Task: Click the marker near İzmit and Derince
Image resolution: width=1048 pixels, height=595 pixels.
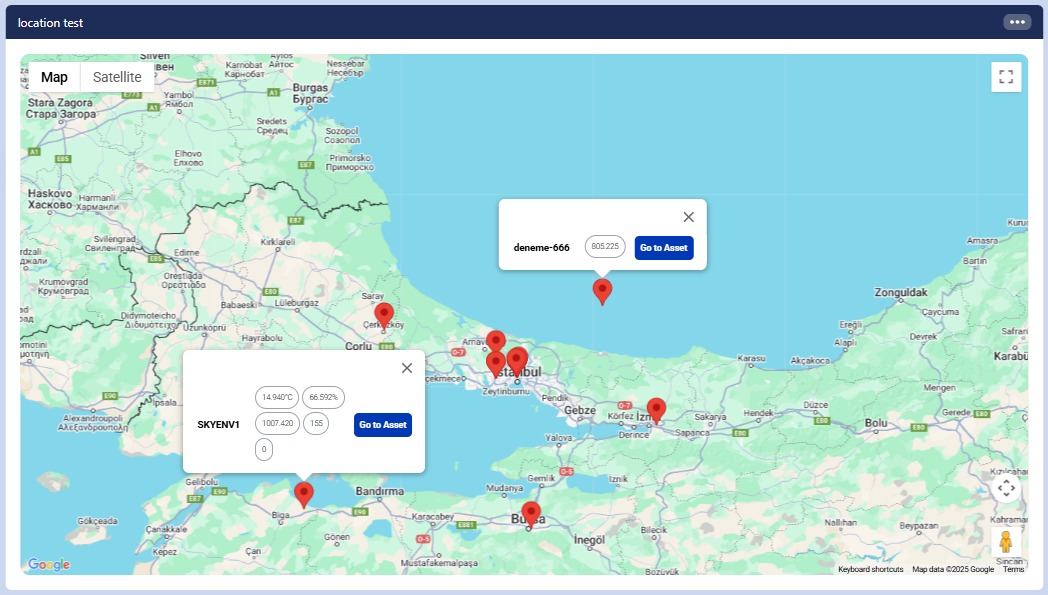Action: pyautogui.click(x=656, y=408)
